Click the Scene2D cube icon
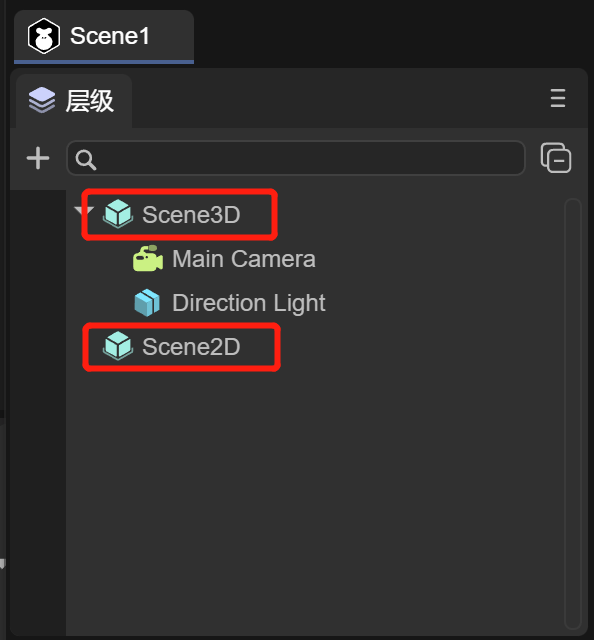 (118, 346)
